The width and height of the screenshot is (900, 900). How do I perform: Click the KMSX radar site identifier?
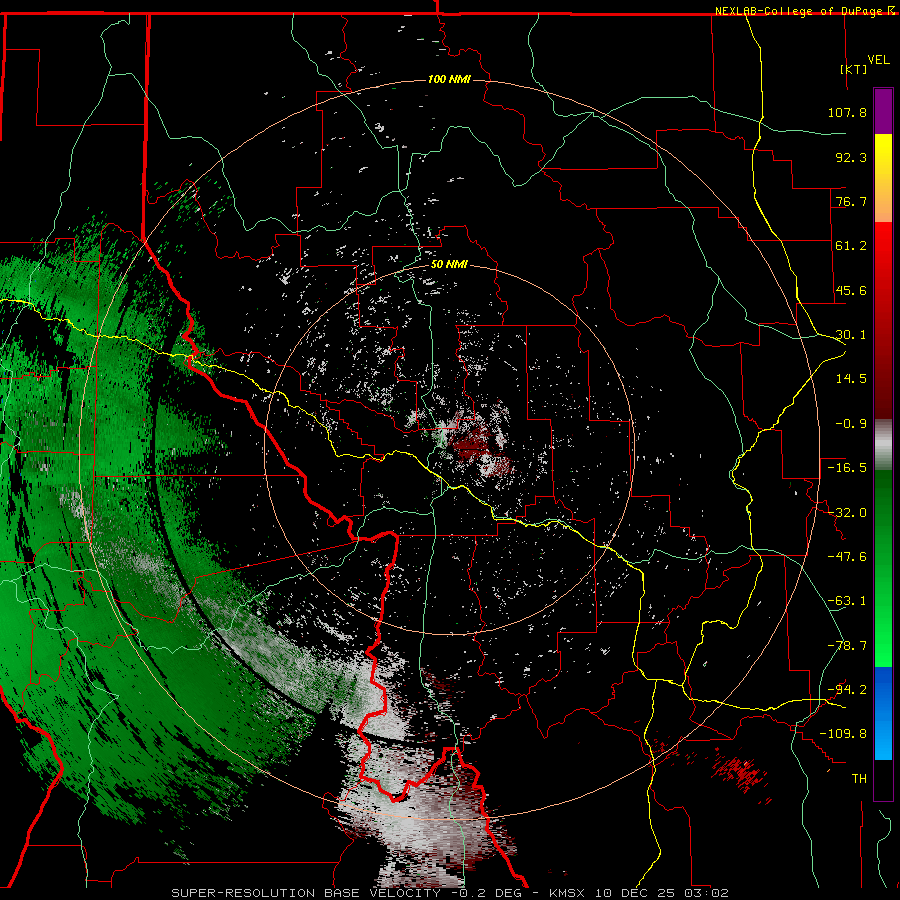tap(568, 893)
